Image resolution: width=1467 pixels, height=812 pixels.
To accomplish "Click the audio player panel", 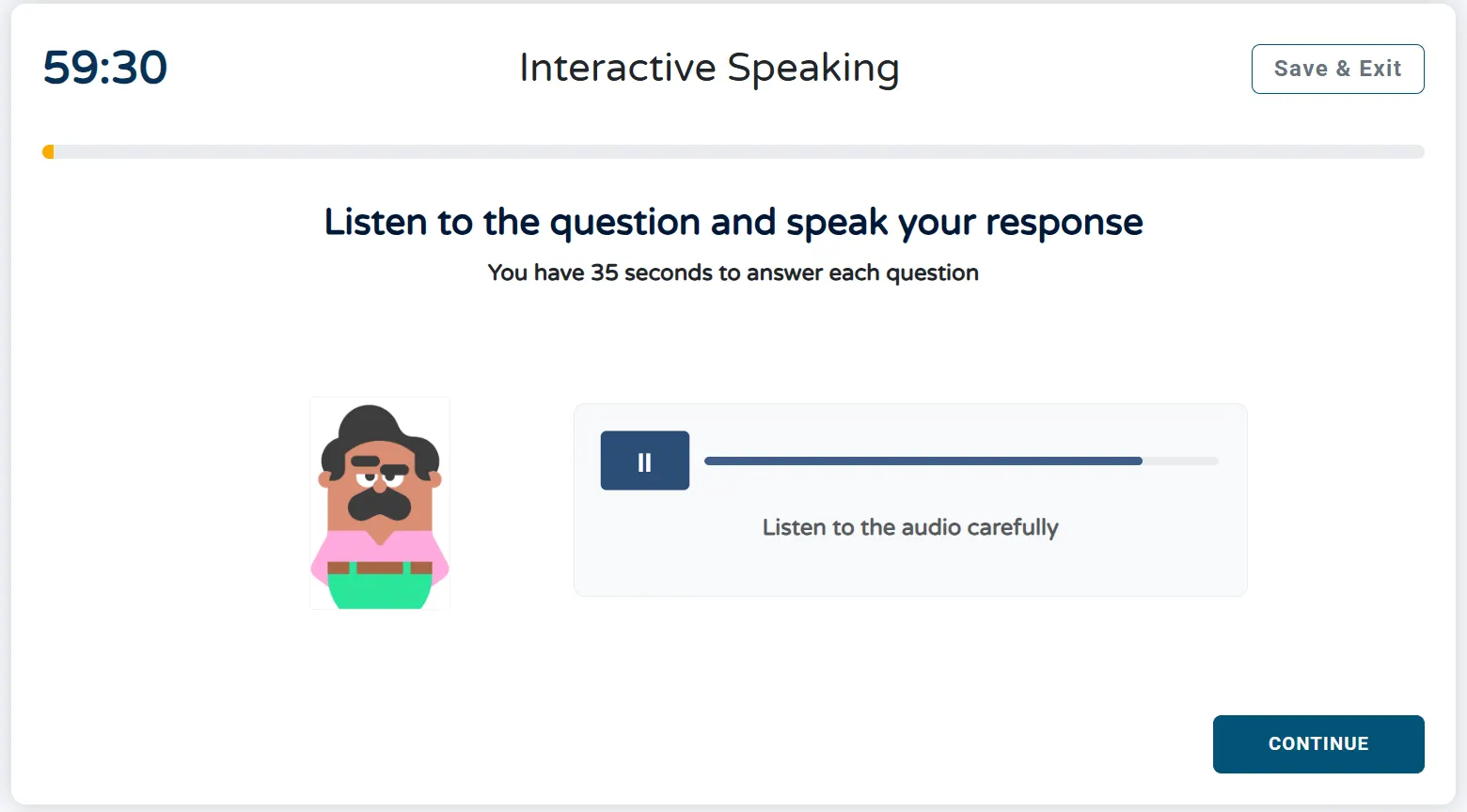I will (x=909, y=499).
